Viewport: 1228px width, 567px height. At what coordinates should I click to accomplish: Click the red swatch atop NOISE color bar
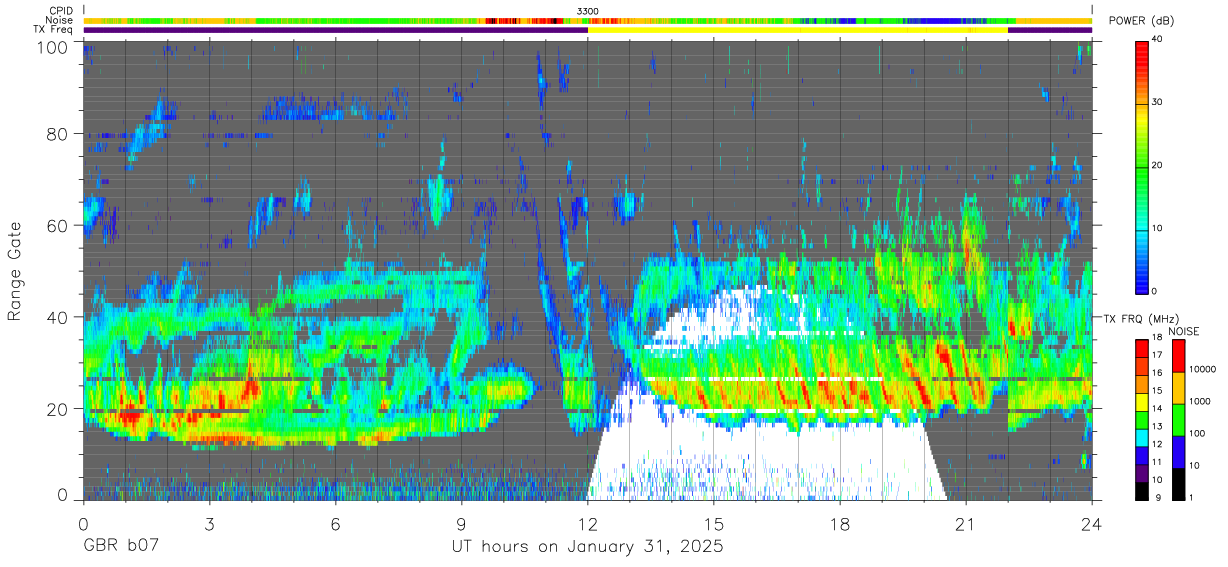1178,356
